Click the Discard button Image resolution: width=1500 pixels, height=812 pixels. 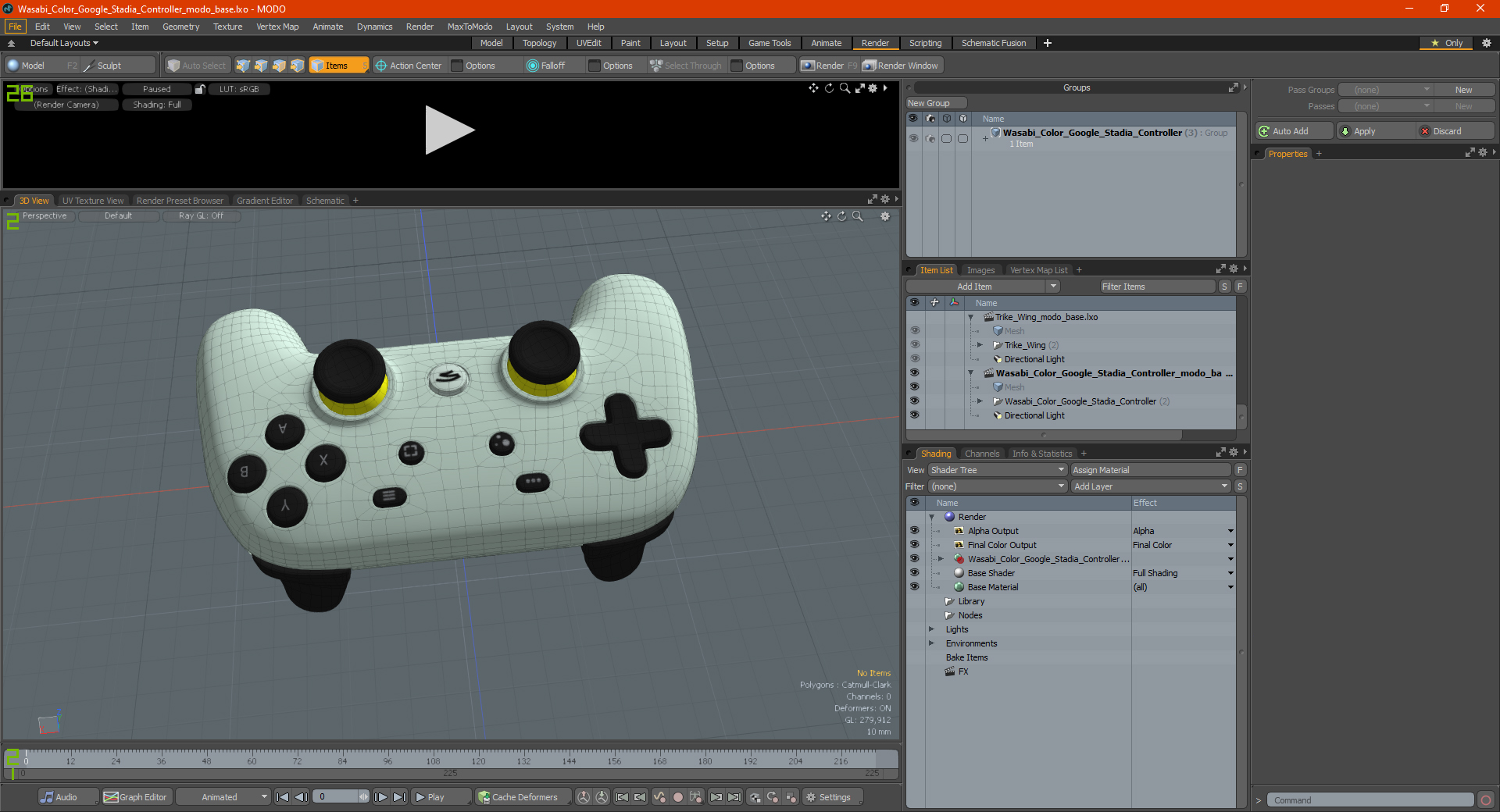point(1455,131)
